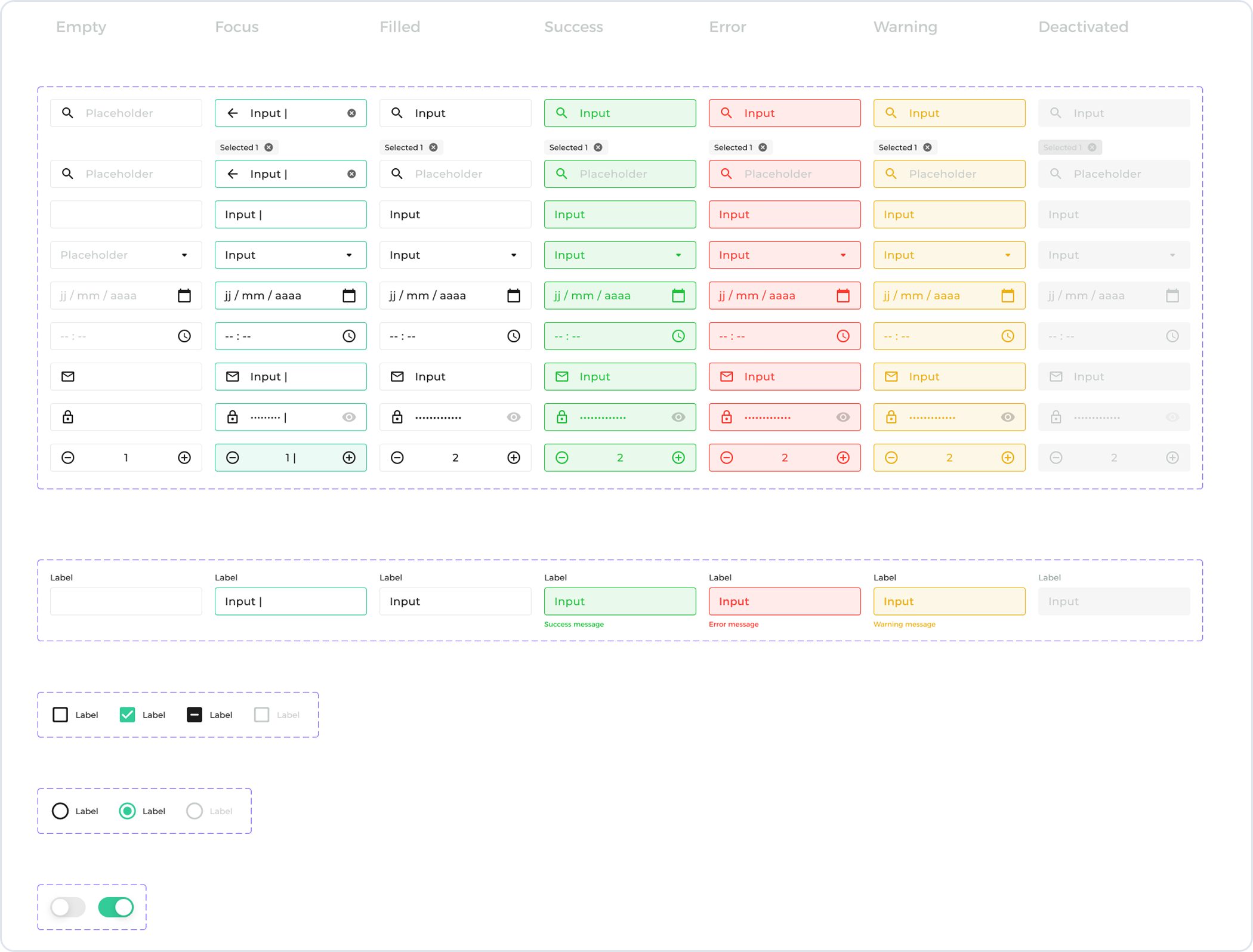Turn off the green on toggle switch
The height and width of the screenshot is (952, 1253).
tap(116, 907)
